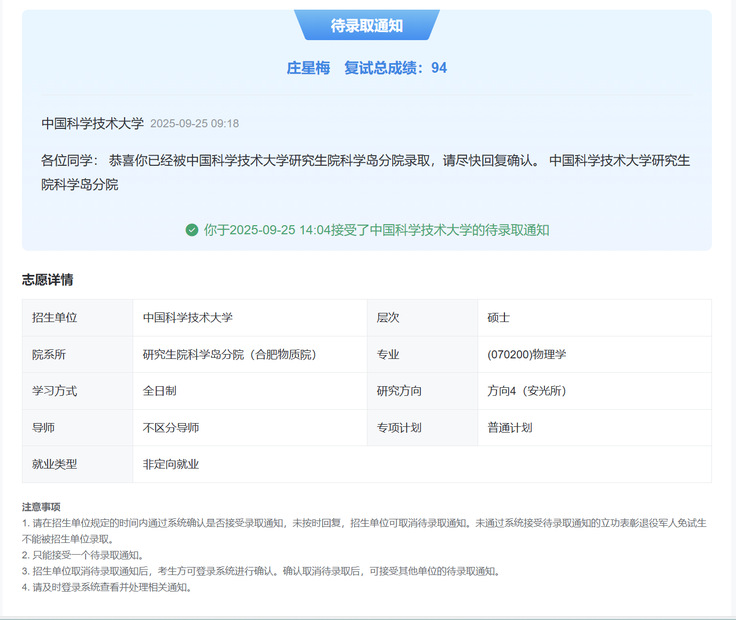Click the green checkmark acceptance icon

(192, 230)
